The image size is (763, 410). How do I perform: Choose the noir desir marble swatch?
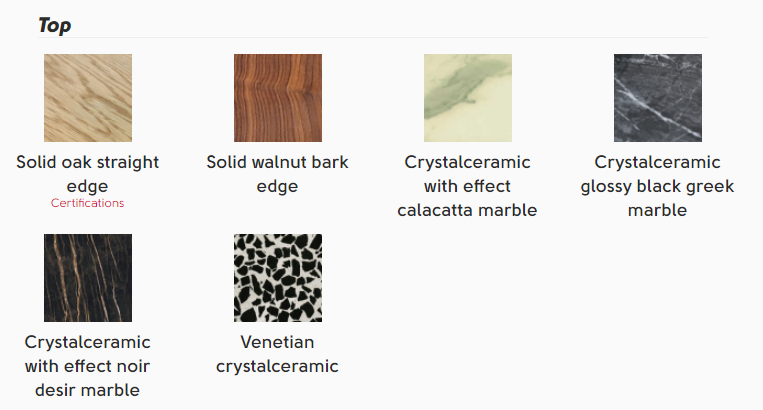coord(88,278)
